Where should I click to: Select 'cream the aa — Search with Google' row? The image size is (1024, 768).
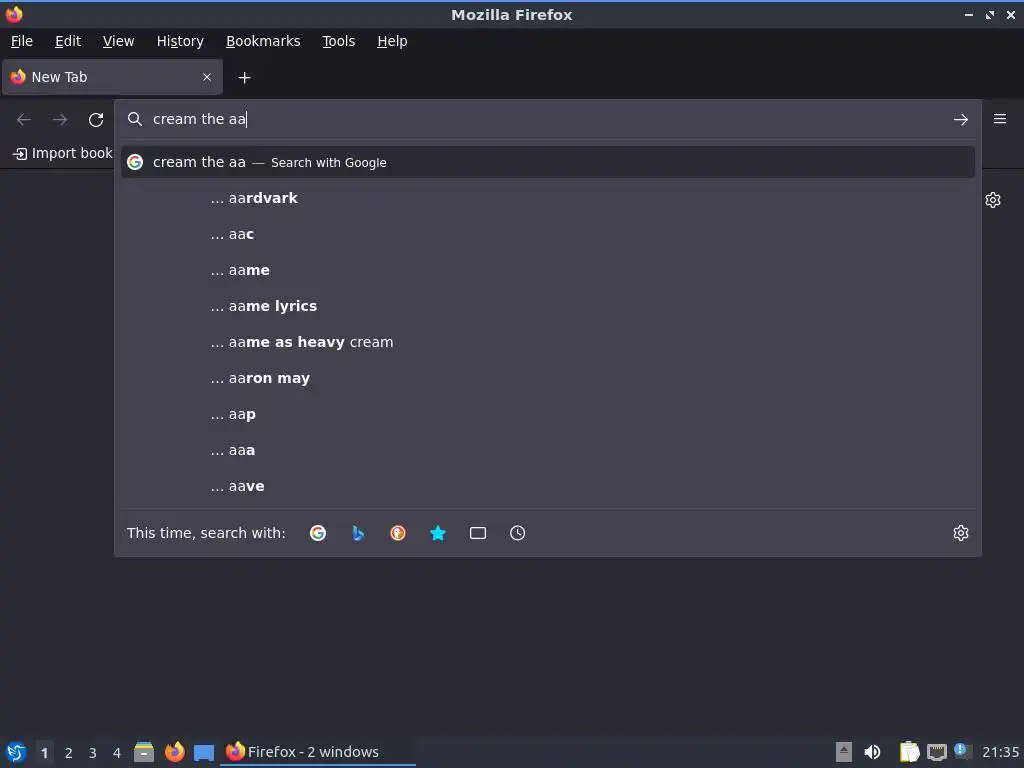[547, 162]
